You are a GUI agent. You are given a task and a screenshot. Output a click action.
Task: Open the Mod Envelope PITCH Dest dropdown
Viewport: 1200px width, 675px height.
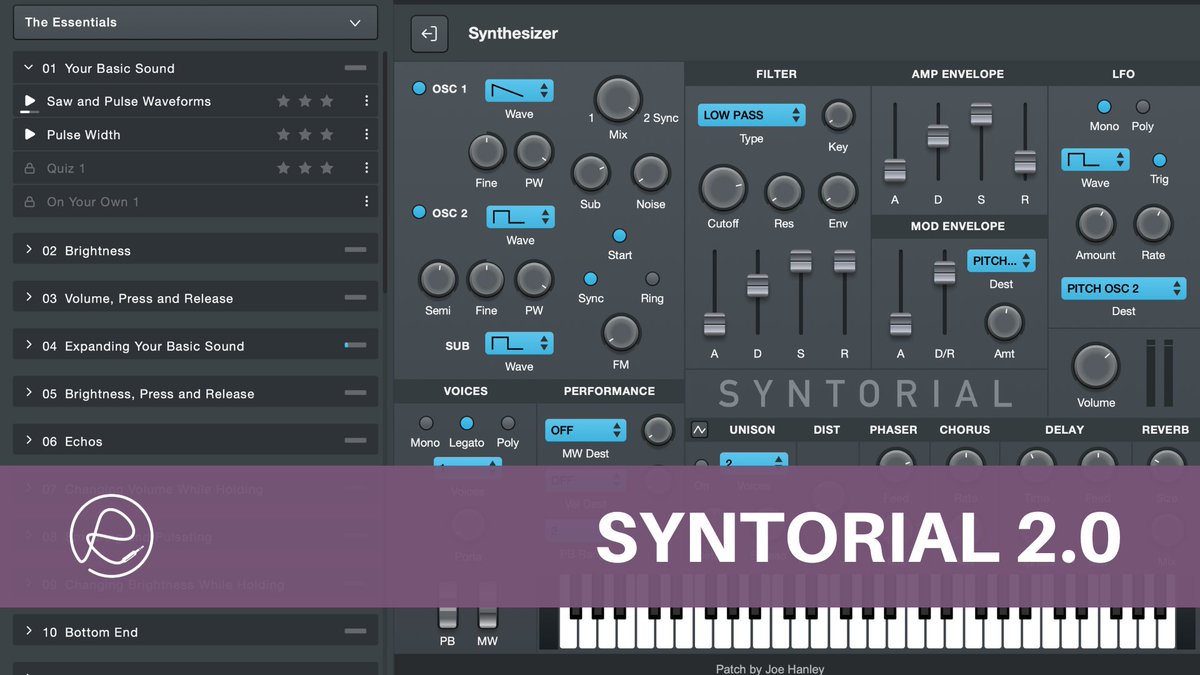pyautogui.click(x=1001, y=262)
